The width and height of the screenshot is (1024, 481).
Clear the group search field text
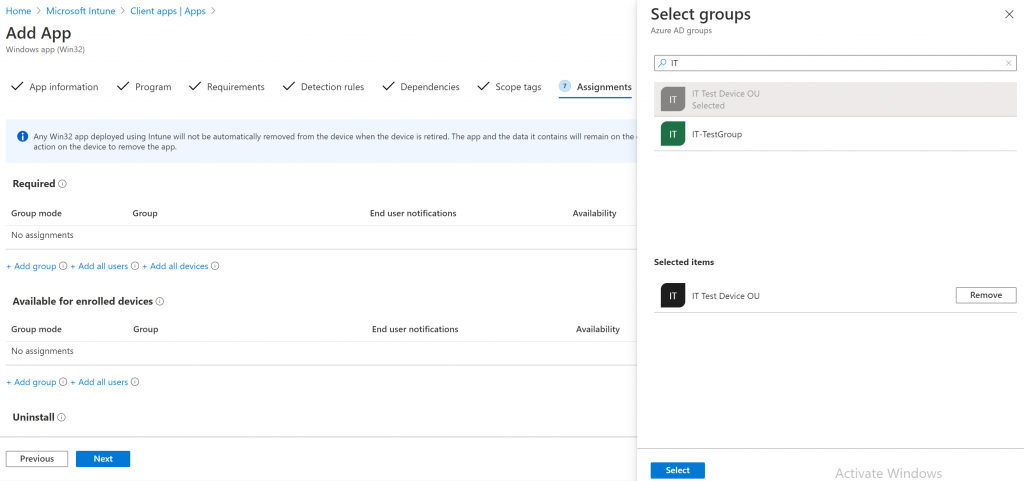tap(1009, 63)
